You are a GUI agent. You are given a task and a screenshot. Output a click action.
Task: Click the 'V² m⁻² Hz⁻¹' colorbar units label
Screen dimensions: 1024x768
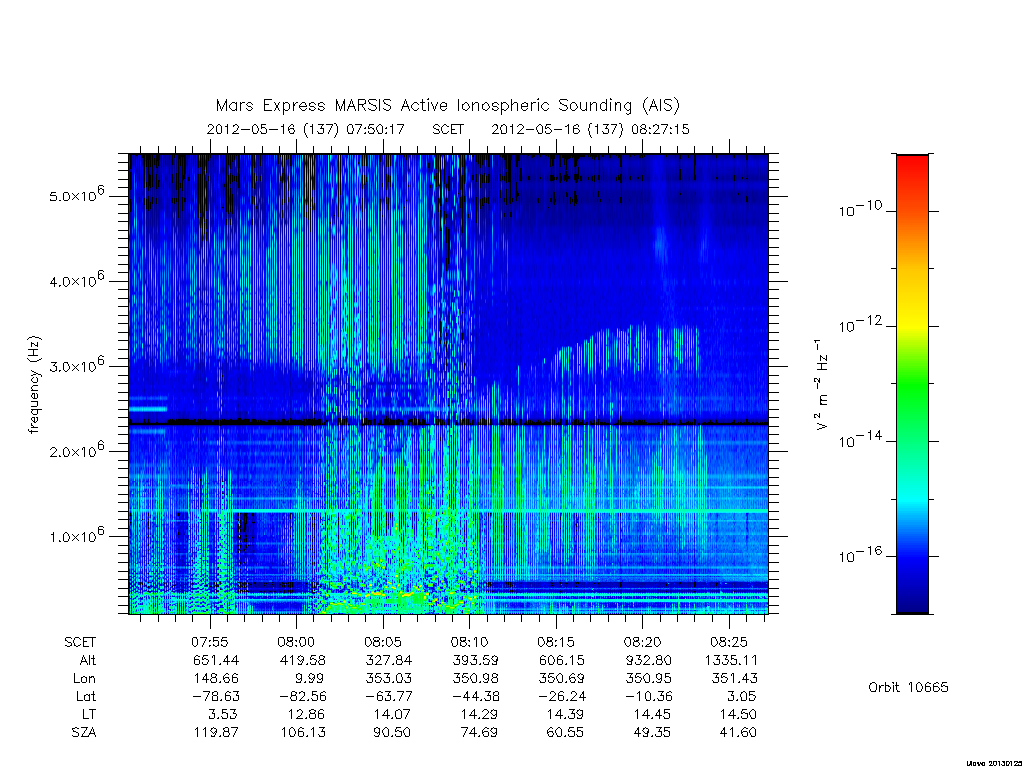[x=822, y=384]
